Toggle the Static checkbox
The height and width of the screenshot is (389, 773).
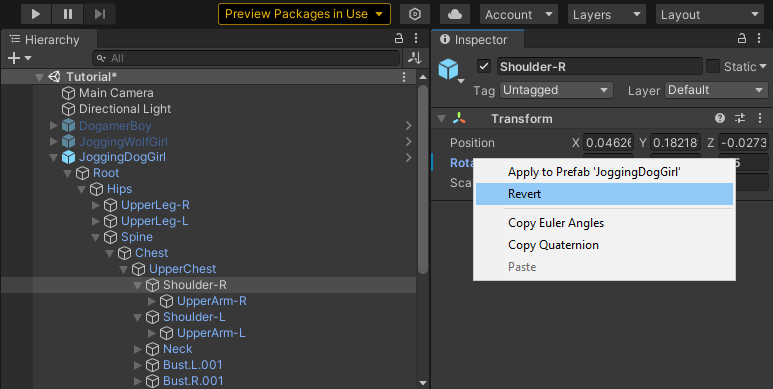(x=713, y=66)
